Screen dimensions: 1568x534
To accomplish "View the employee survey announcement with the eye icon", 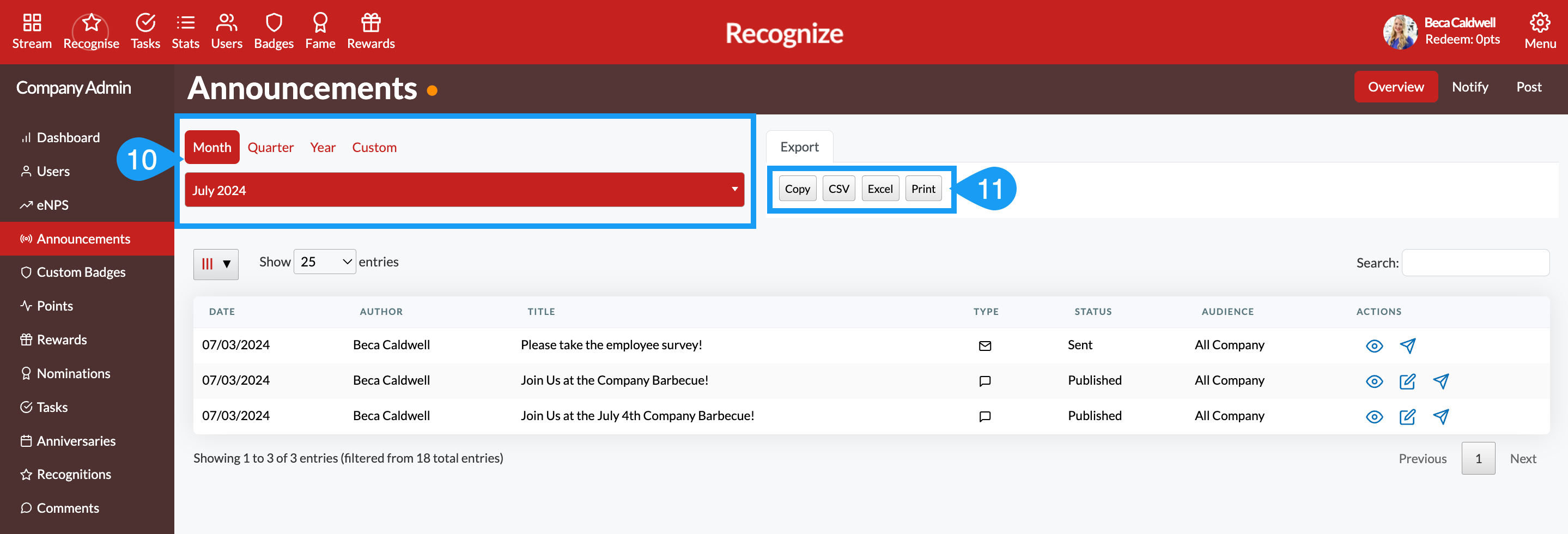I will click(1374, 345).
